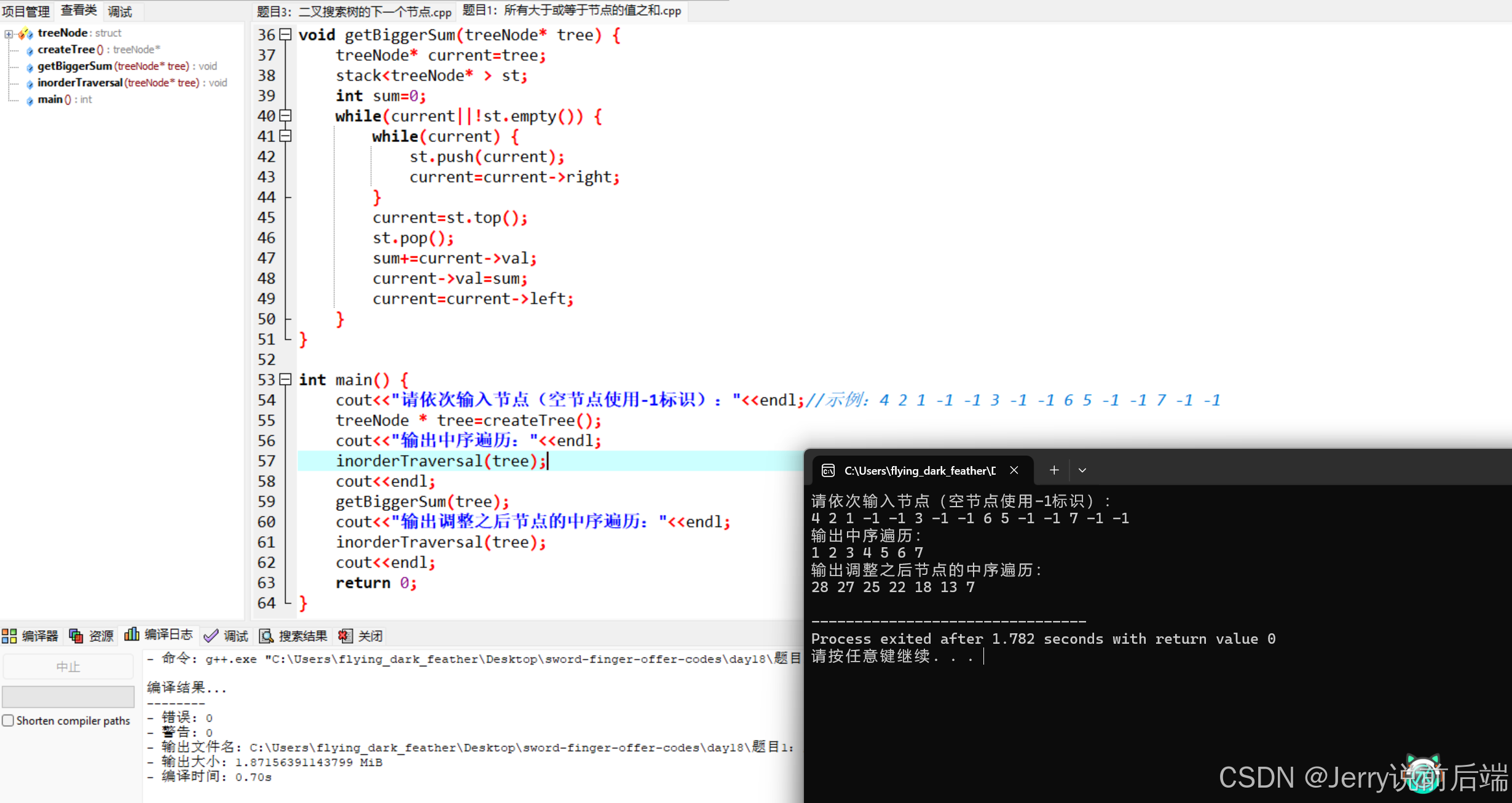Click the compiler tab grid icon
The width and height of the screenshot is (1512, 803).
pos(9,636)
